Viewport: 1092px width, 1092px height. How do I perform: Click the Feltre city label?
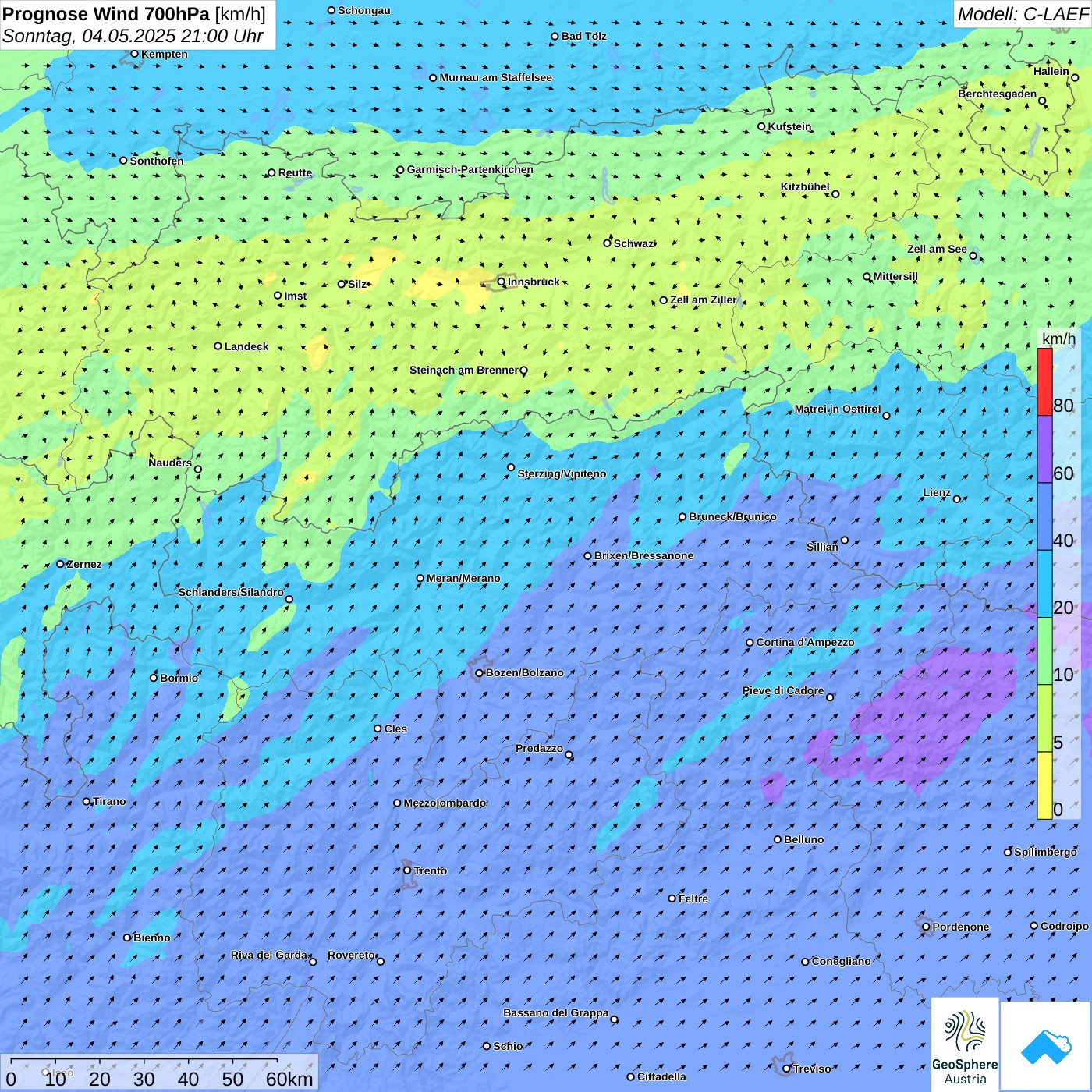(693, 899)
